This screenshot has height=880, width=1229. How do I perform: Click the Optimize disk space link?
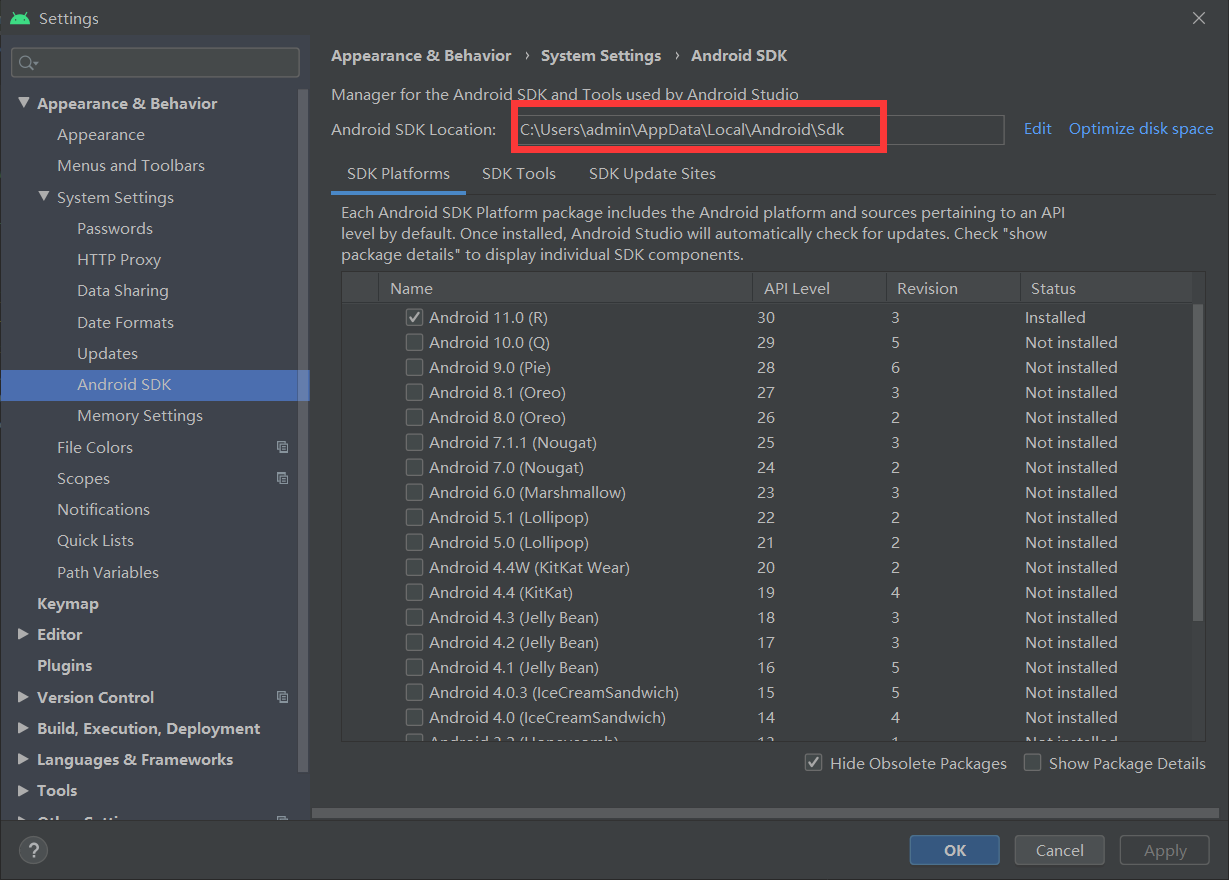point(1141,128)
